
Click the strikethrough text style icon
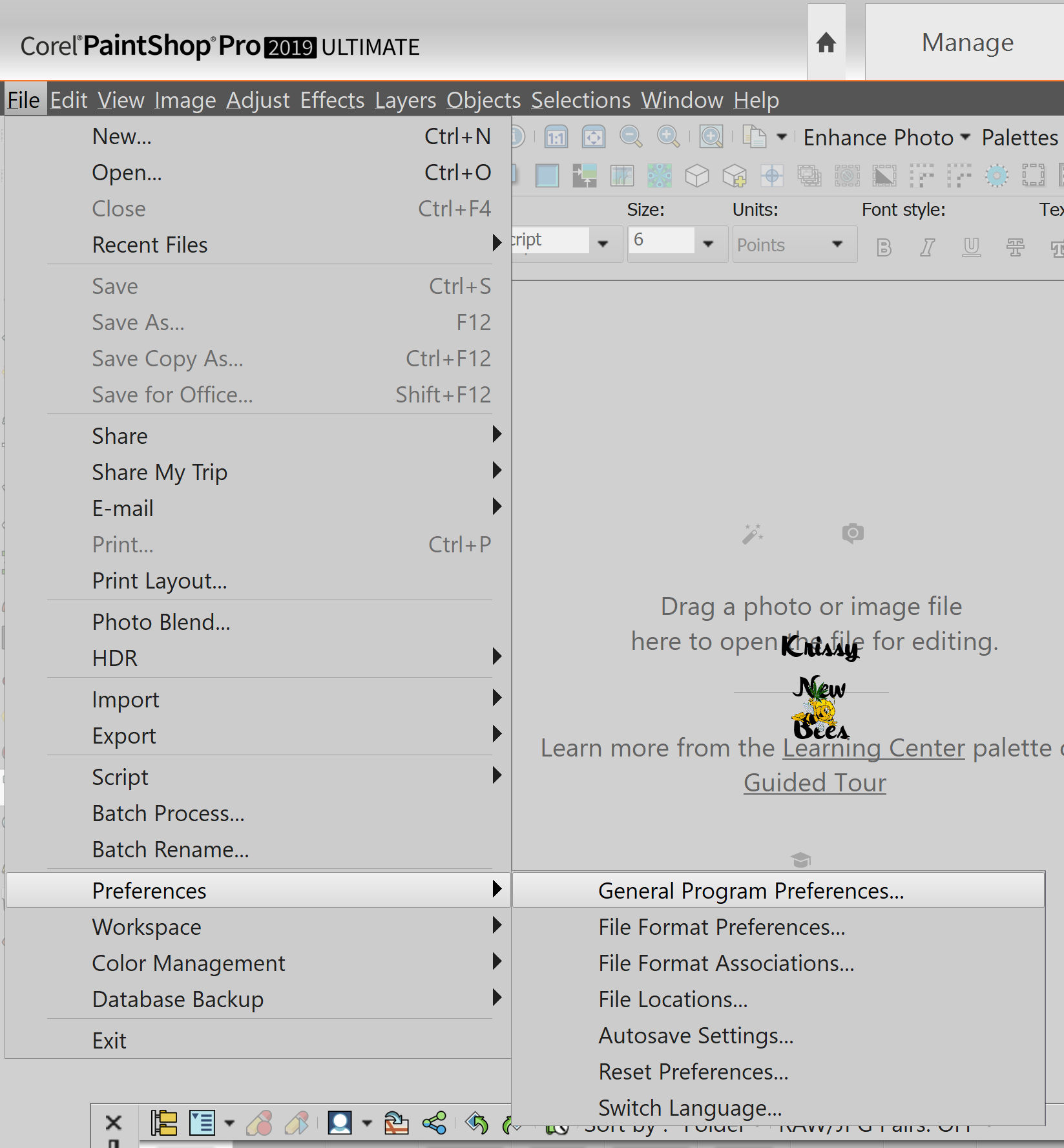click(x=1015, y=247)
